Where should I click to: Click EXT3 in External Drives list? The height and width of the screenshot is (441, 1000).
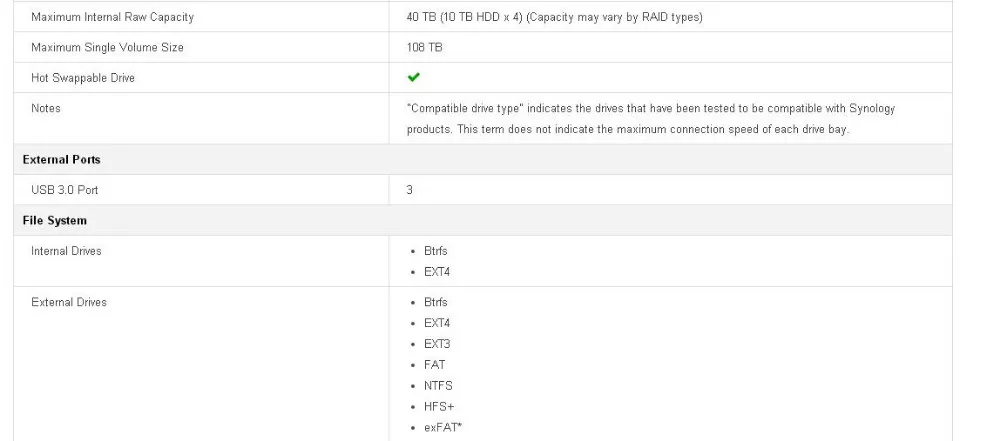point(437,344)
